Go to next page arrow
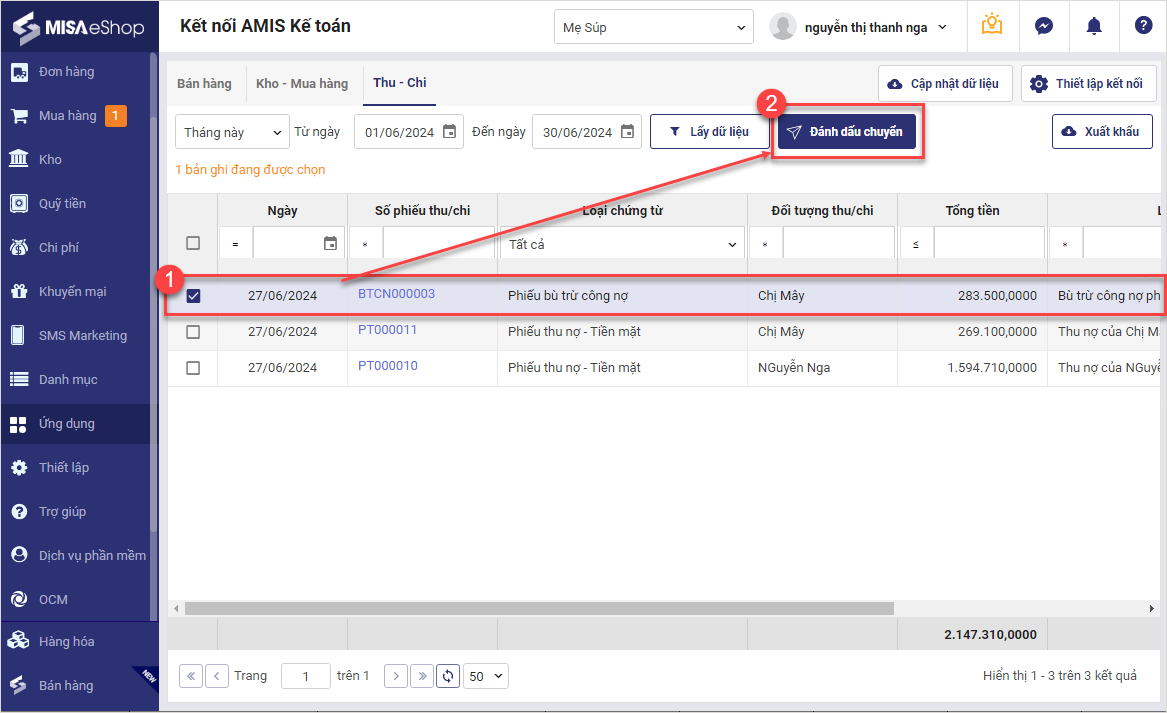1167x713 pixels. click(x=396, y=676)
